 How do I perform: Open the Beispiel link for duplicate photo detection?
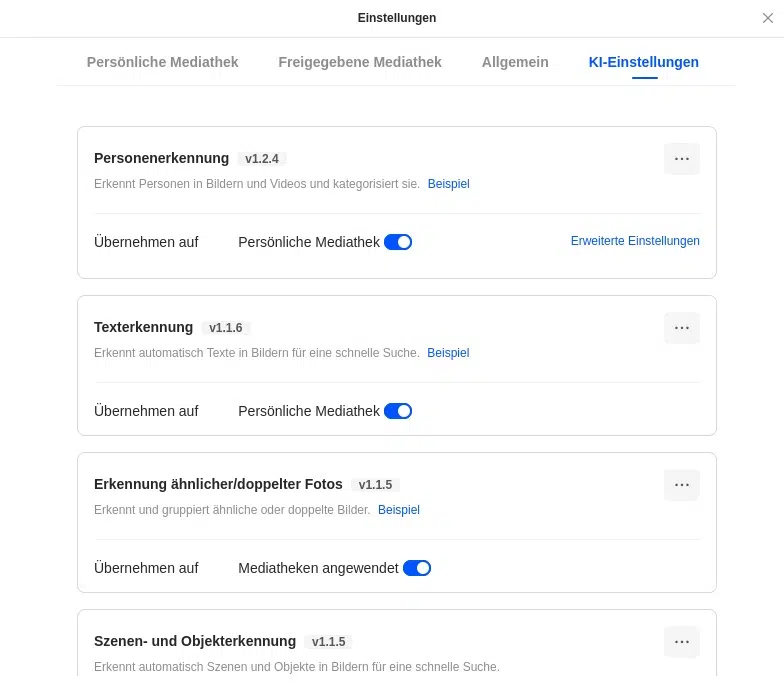(399, 510)
